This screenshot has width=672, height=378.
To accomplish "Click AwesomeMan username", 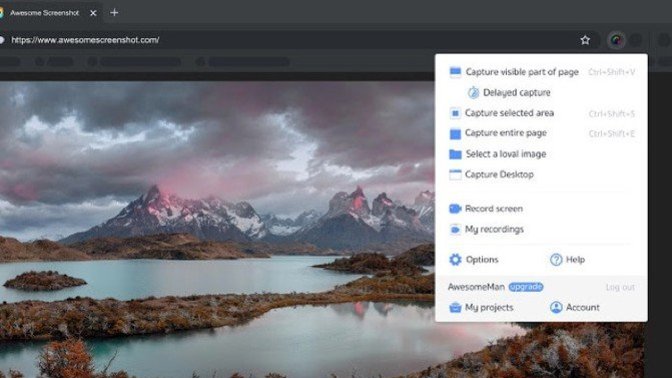I will (x=476, y=287).
